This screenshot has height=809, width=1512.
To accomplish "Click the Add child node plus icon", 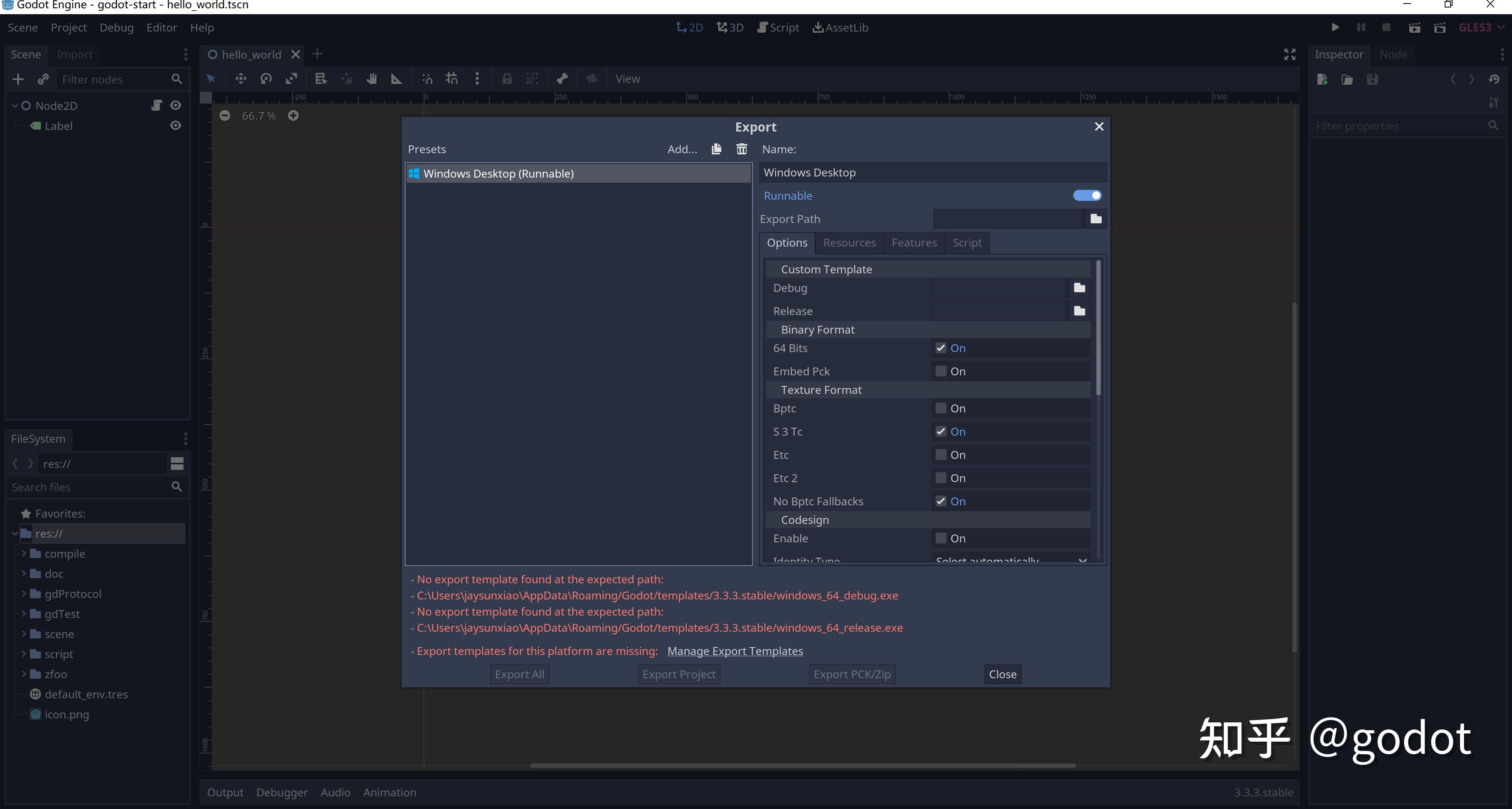I will [x=18, y=79].
